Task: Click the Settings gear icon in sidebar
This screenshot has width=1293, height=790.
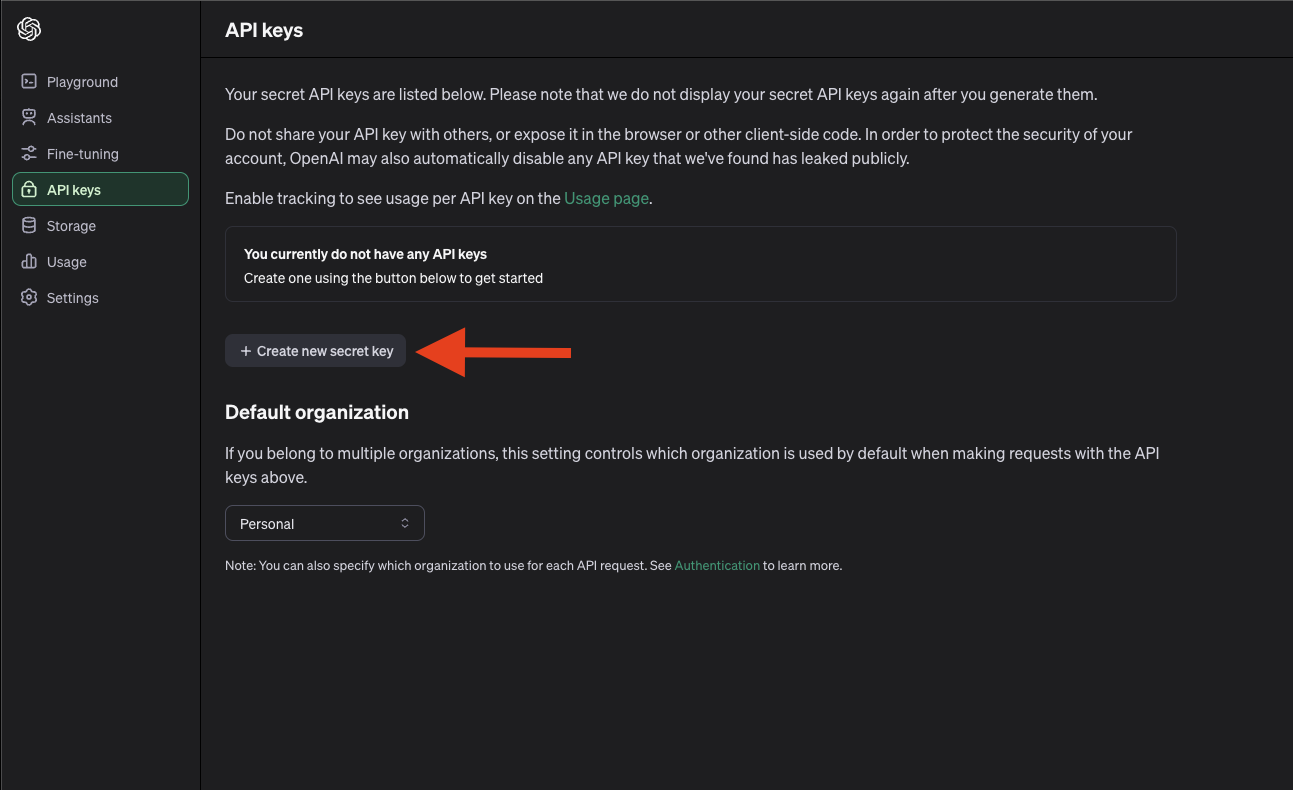Action: tap(29, 298)
